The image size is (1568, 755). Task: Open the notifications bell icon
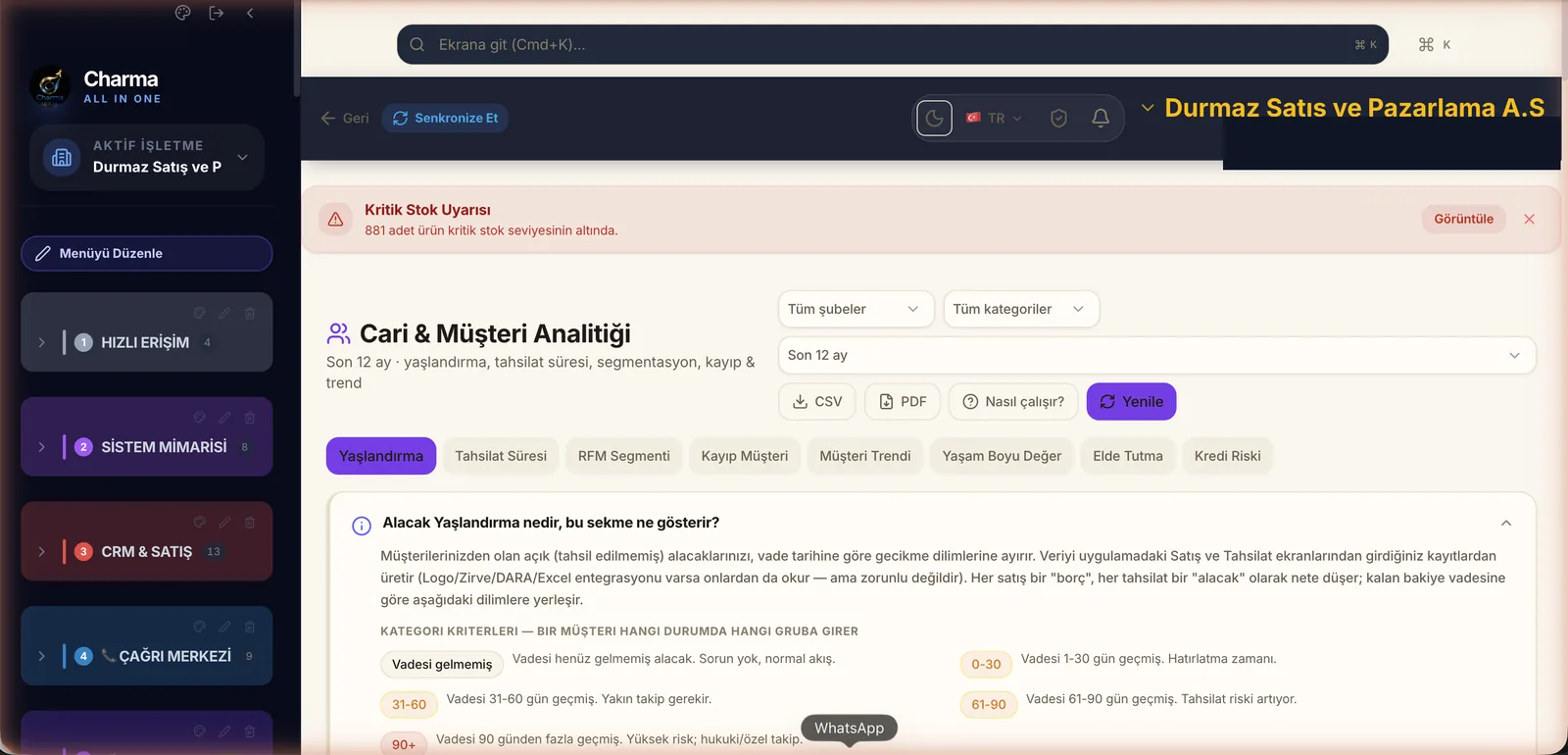pyautogui.click(x=1101, y=118)
